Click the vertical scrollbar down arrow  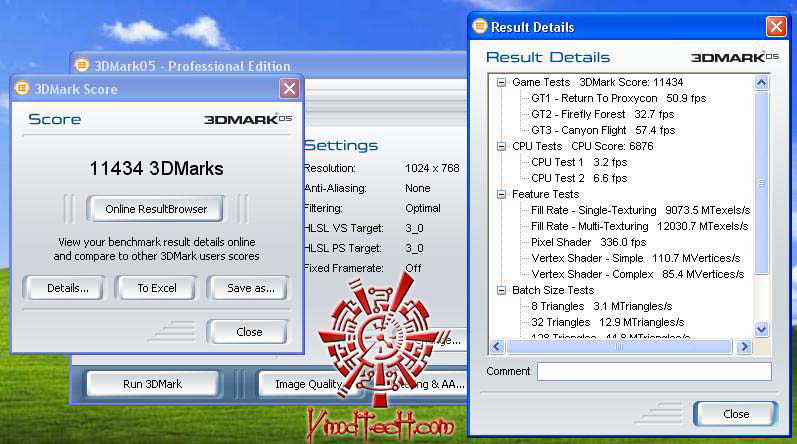click(x=761, y=329)
